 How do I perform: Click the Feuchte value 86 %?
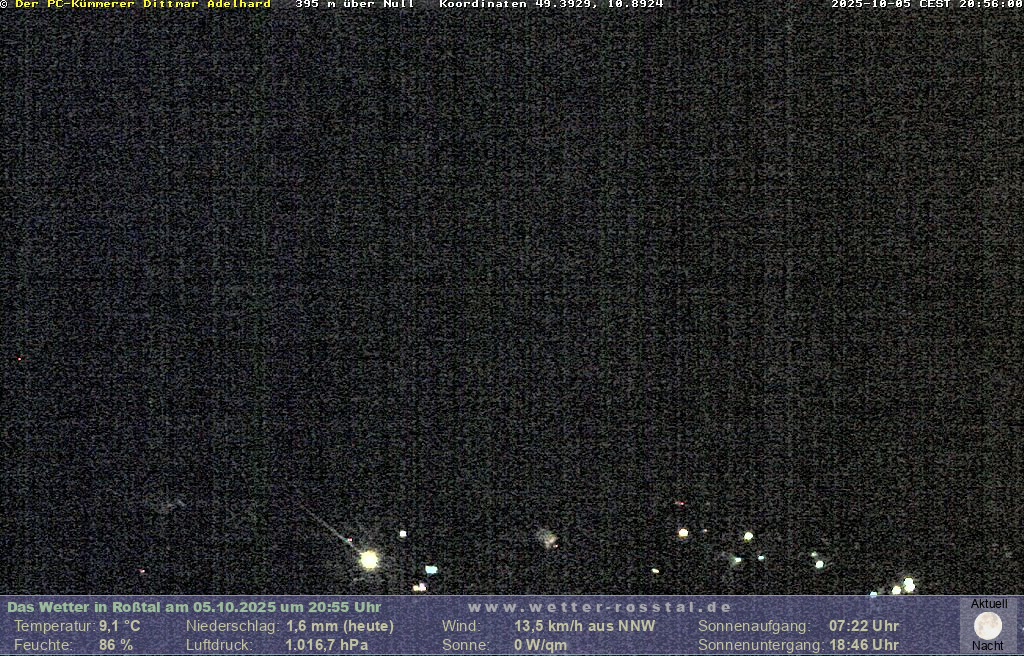click(115, 645)
